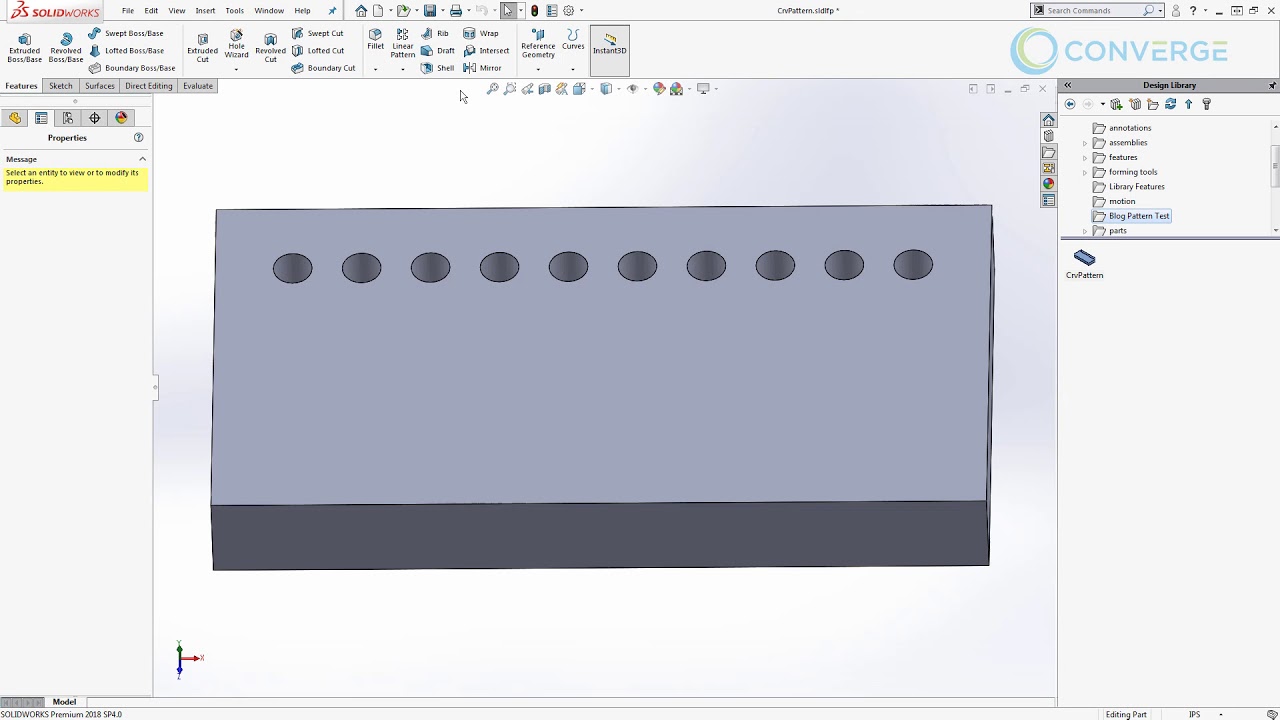Open the File menu
Image resolution: width=1280 pixels, height=720 pixels.
pyautogui.click(x=128, y=10)
